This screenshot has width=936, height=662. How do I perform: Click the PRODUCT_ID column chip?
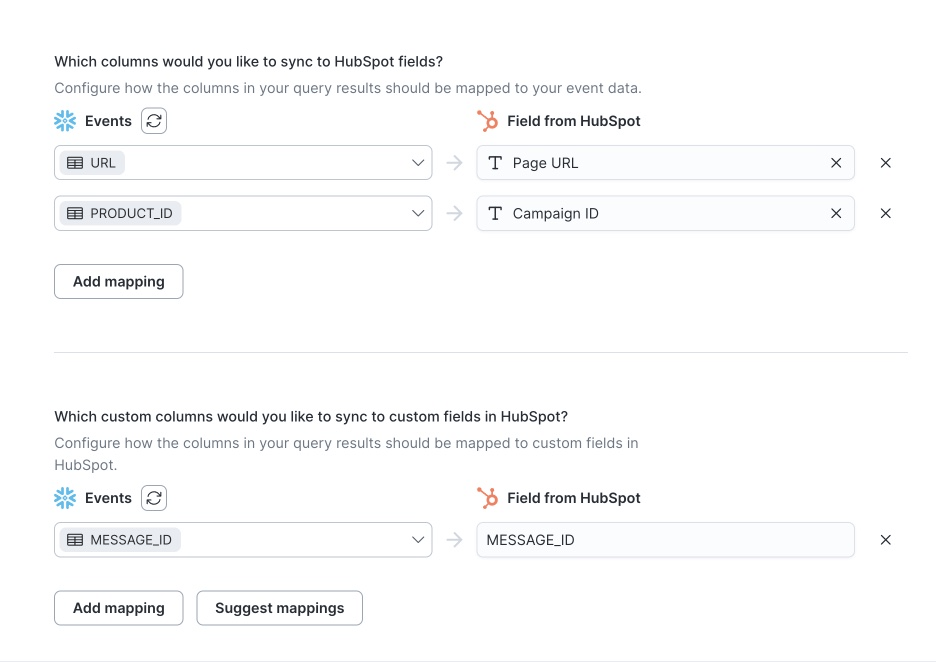(x=121, y=213)
